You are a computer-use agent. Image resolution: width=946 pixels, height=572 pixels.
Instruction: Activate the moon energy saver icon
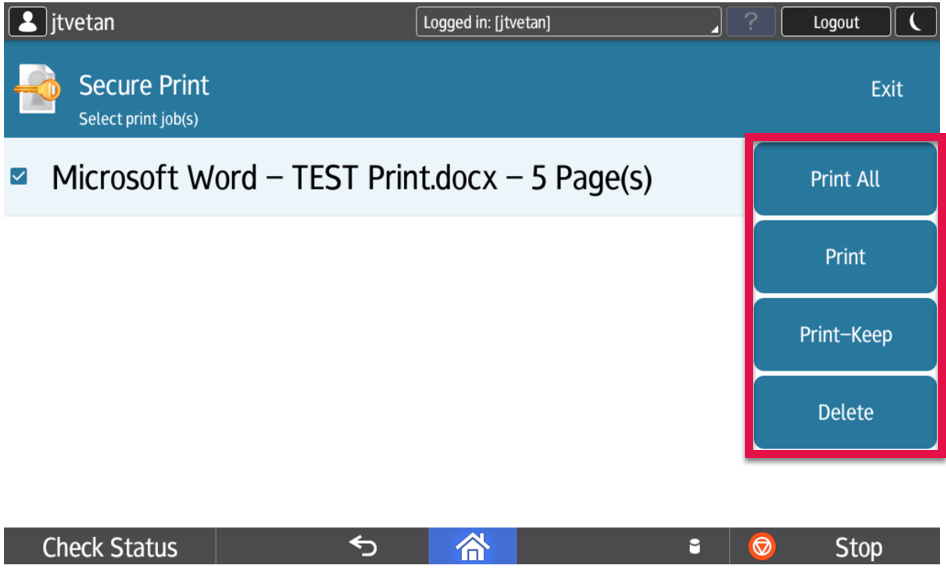pos(915,22)
